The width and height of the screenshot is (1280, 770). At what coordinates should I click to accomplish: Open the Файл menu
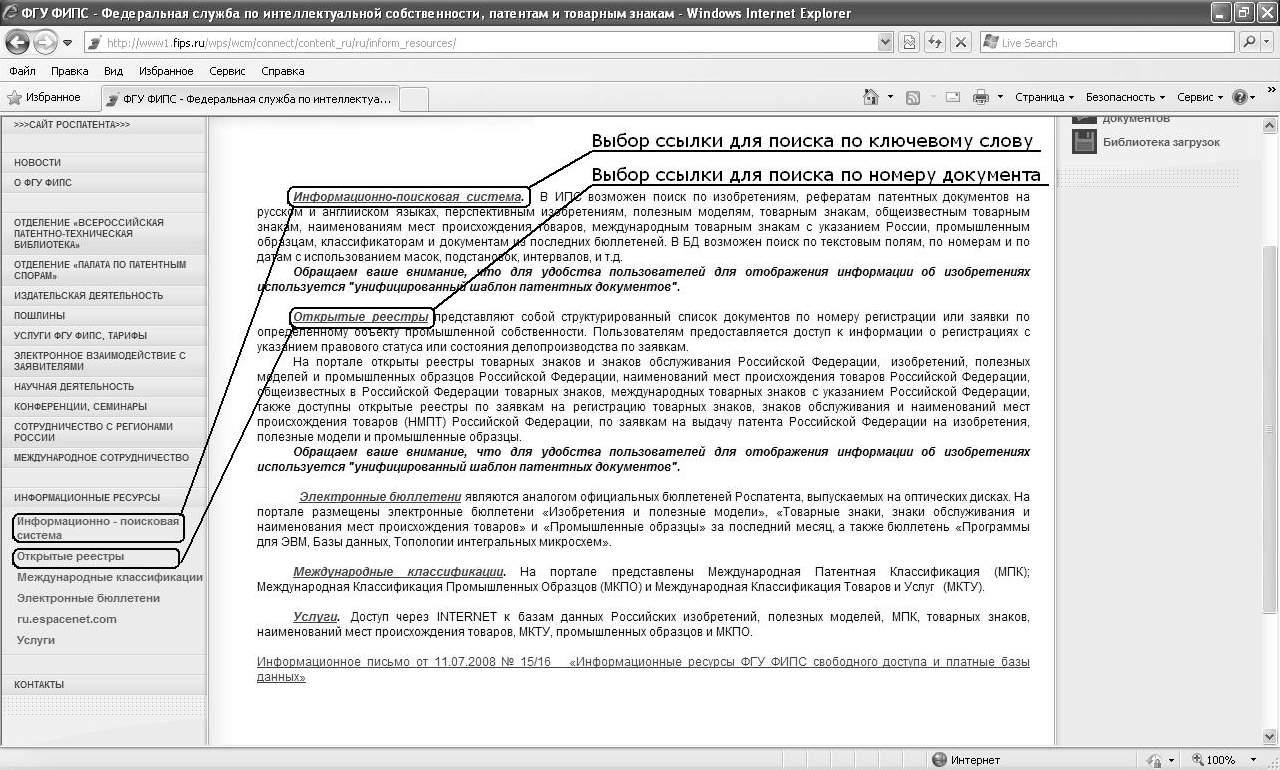[x=22, y=71]
